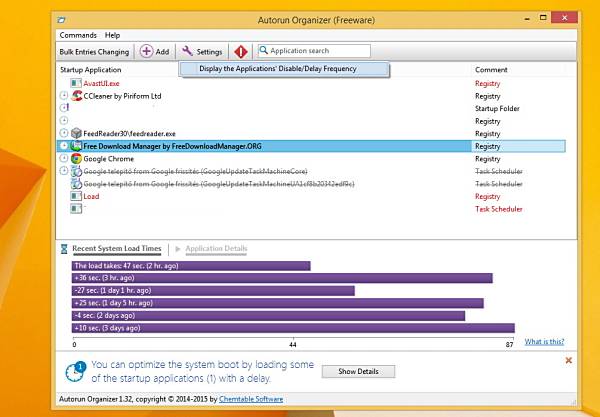This screenshot has width=600, height=417.
Task: Maximize the Autorun Organizer window
Action: [x=543, y=18]
